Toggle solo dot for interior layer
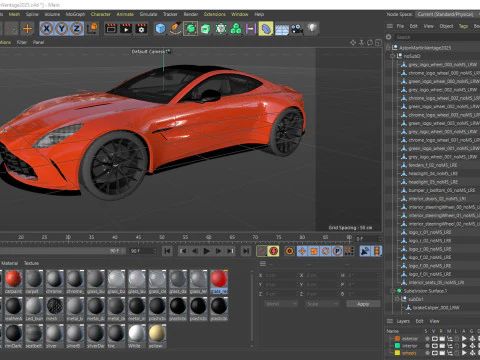This screenshot has height=360, width=480. tap(427, 346)
